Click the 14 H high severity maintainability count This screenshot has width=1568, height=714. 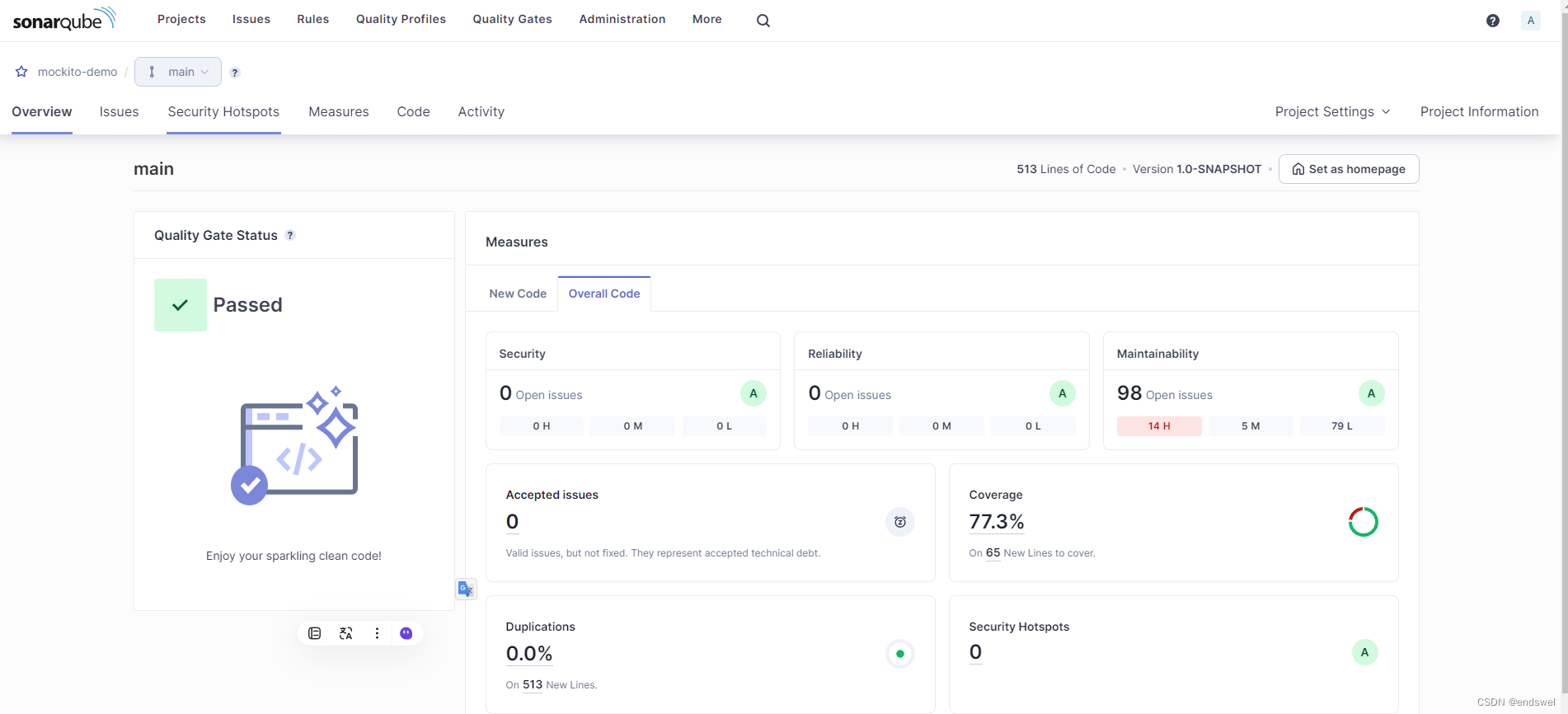[x=1159, y=426]
